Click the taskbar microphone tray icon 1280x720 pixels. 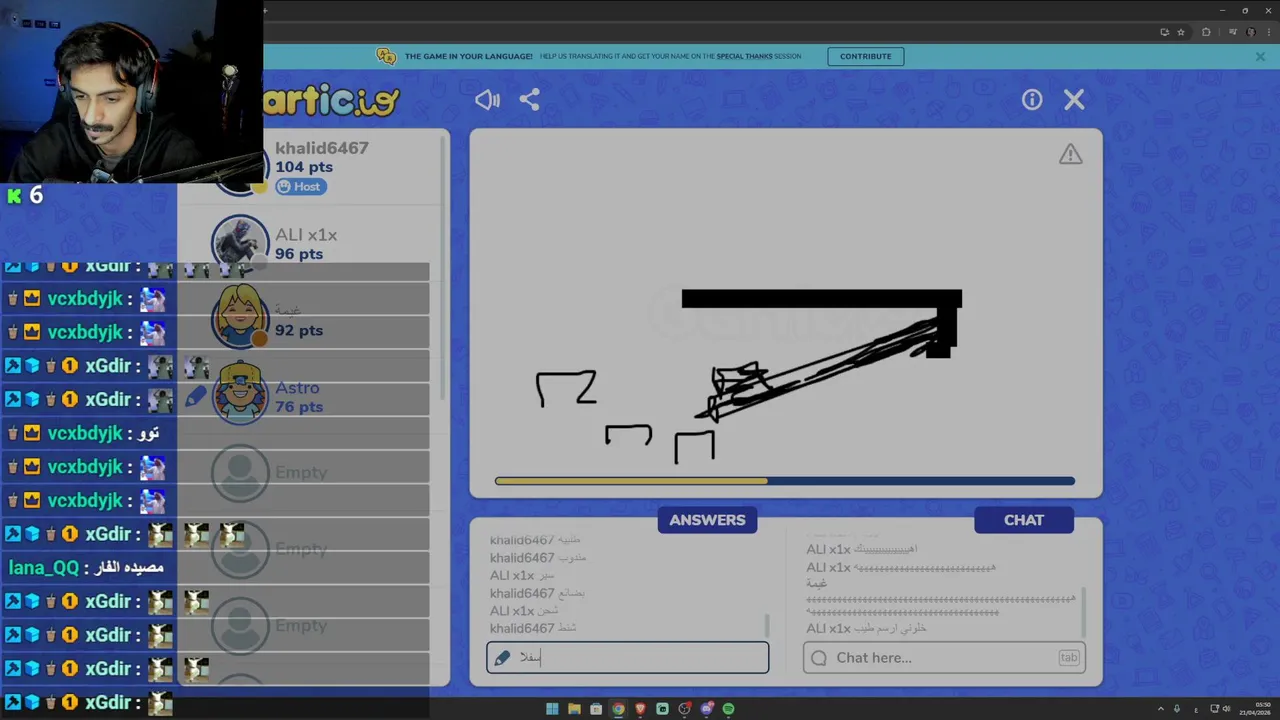click(1177, 709)
